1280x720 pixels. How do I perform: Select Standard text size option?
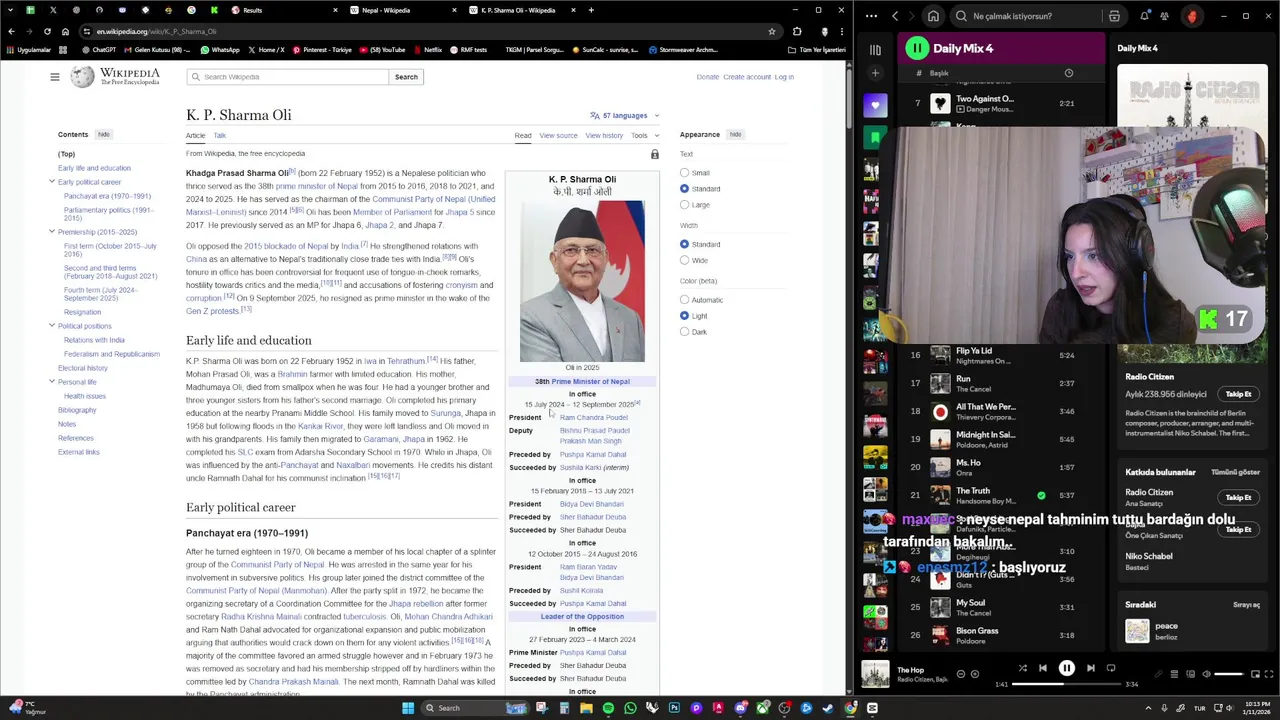[x=685, y=189]
